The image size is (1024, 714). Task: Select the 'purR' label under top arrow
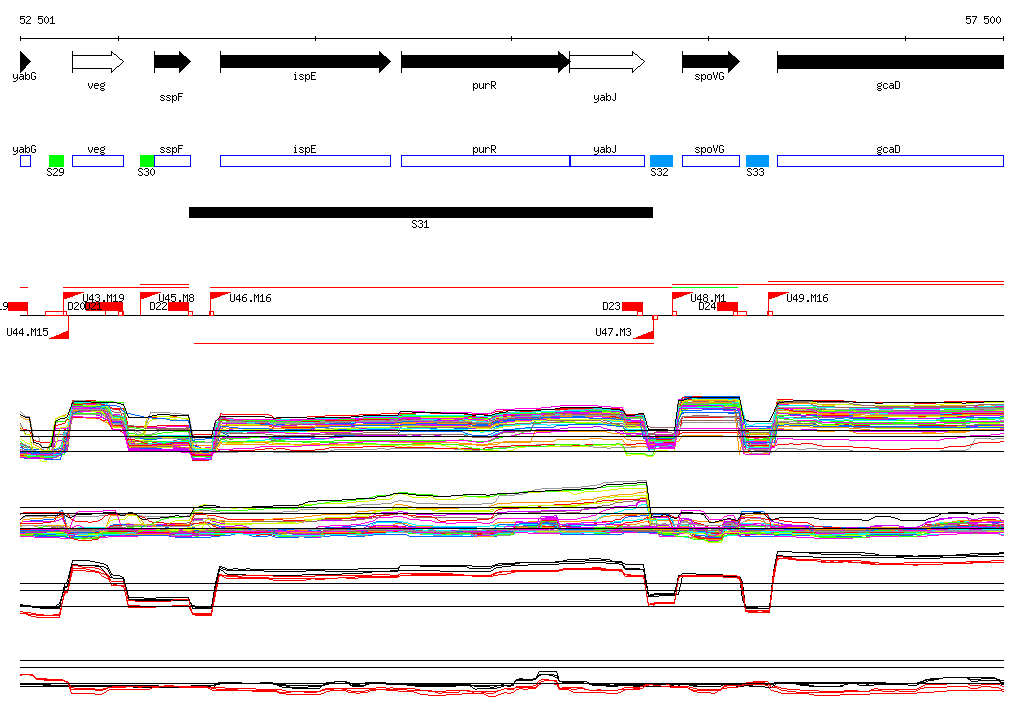coord(485,86)
